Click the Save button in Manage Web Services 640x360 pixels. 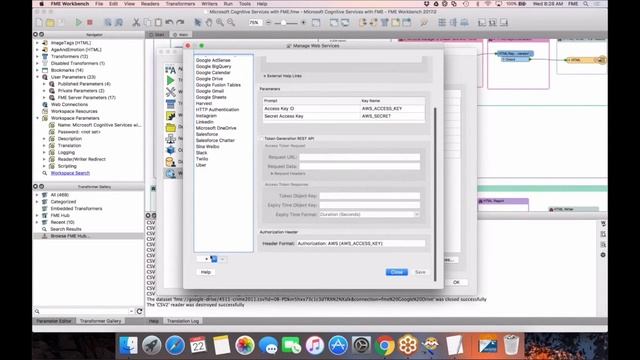tap(420, 272)
